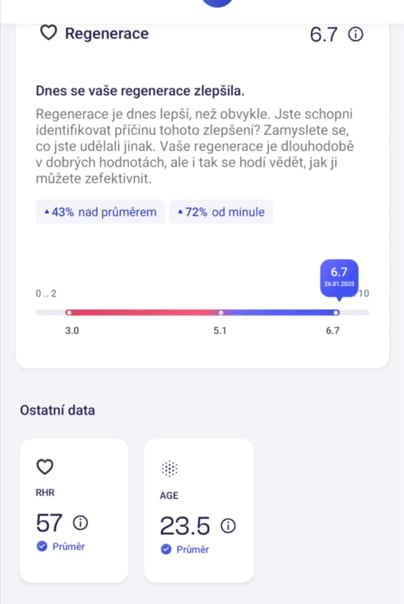Tap the checkmark badge under AGE 23.5
The width and height of the screenshot is (404, 604).
pos(166,549)
